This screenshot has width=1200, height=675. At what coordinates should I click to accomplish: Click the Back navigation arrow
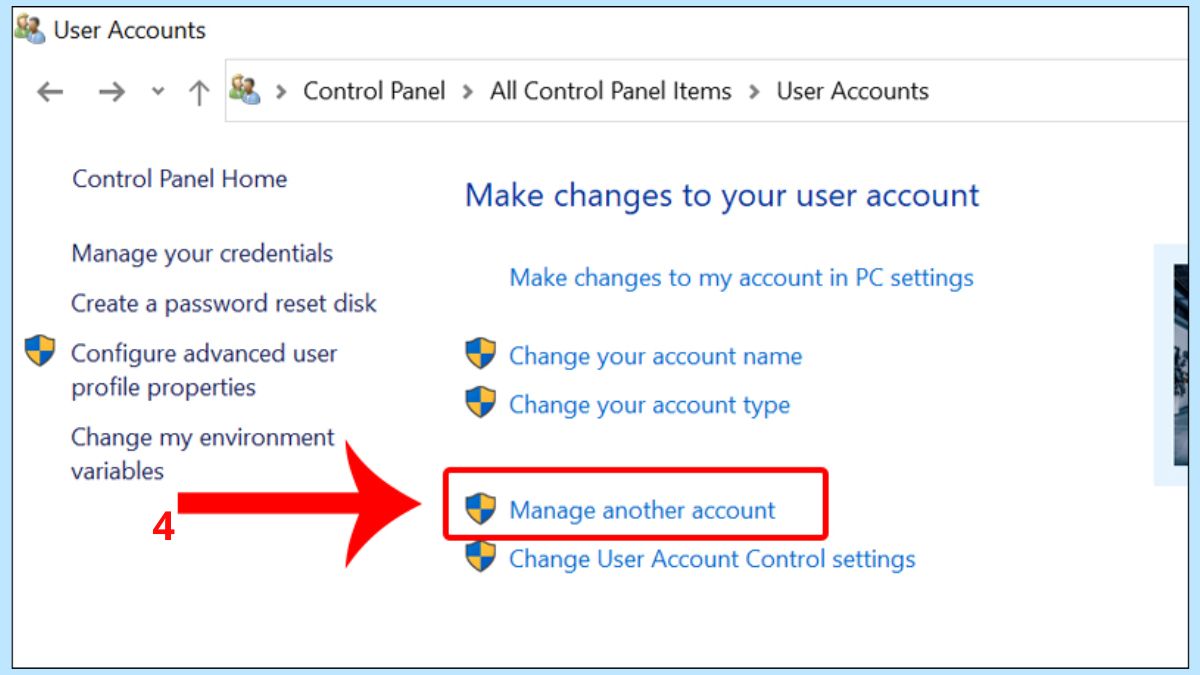[50, 92]
